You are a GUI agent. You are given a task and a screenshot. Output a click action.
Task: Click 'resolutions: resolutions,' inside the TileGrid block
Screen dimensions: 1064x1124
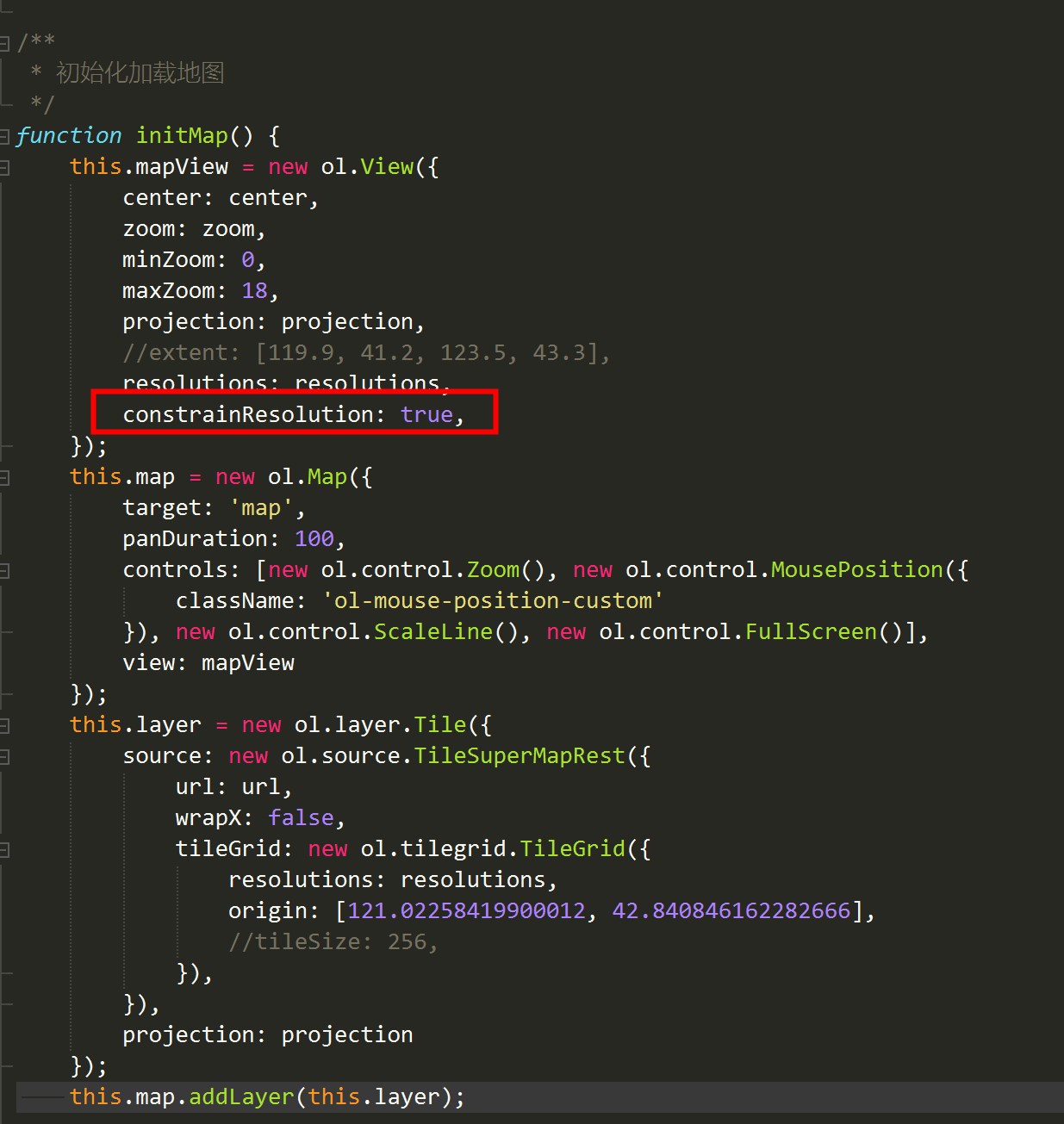[x=393, y=879]
